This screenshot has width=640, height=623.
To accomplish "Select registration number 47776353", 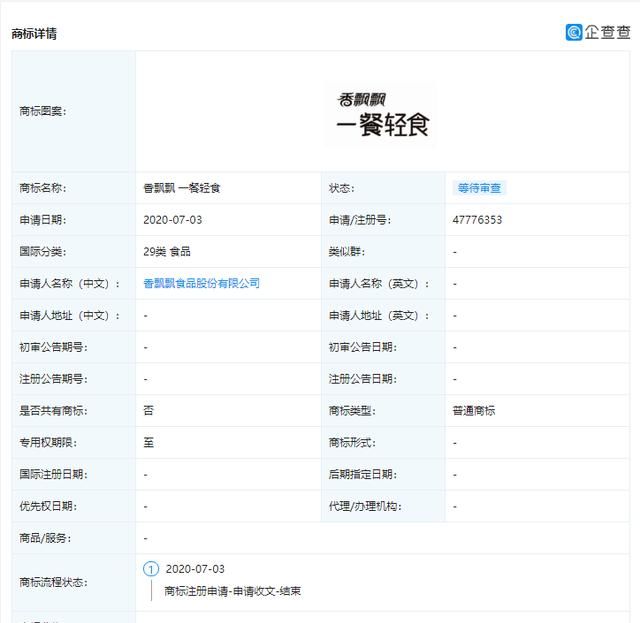I will [477, 220].
